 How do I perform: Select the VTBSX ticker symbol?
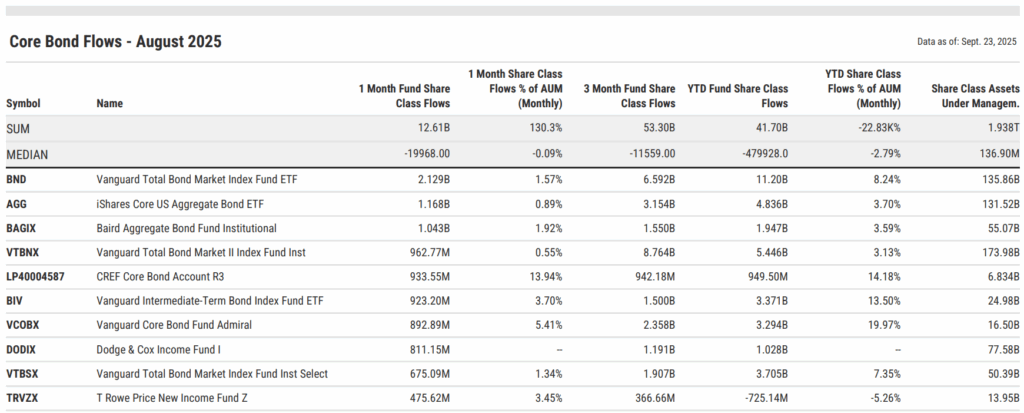point(22,374)
